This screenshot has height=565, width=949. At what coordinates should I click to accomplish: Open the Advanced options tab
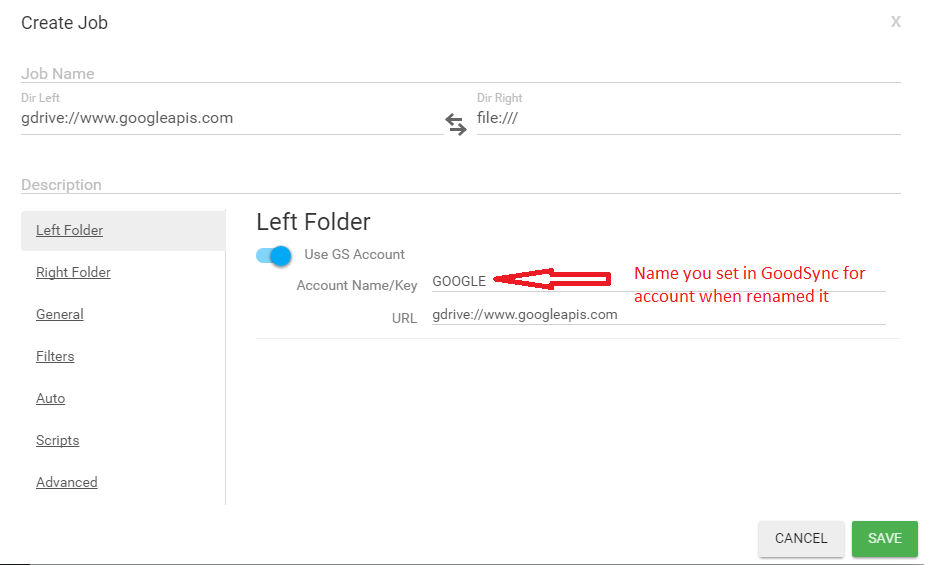pyautogui.click(x=67, y=482)
